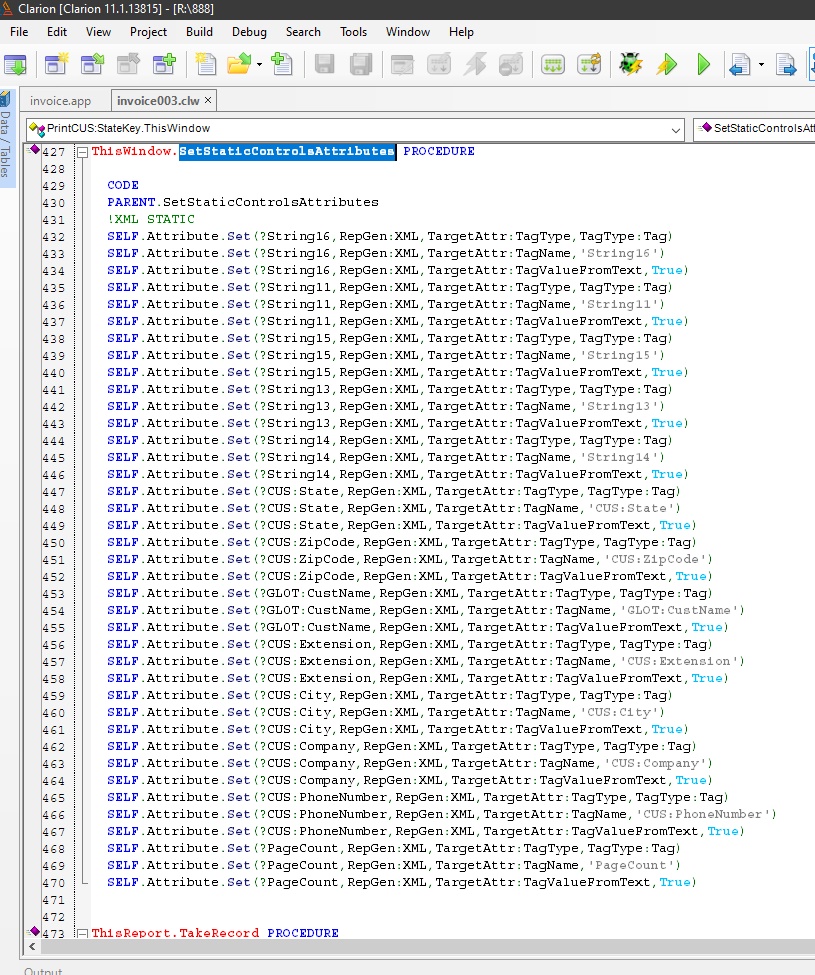The image size is (815, 975).
Task: Click the Save All toolbar icon
Action: click(360, 65)
